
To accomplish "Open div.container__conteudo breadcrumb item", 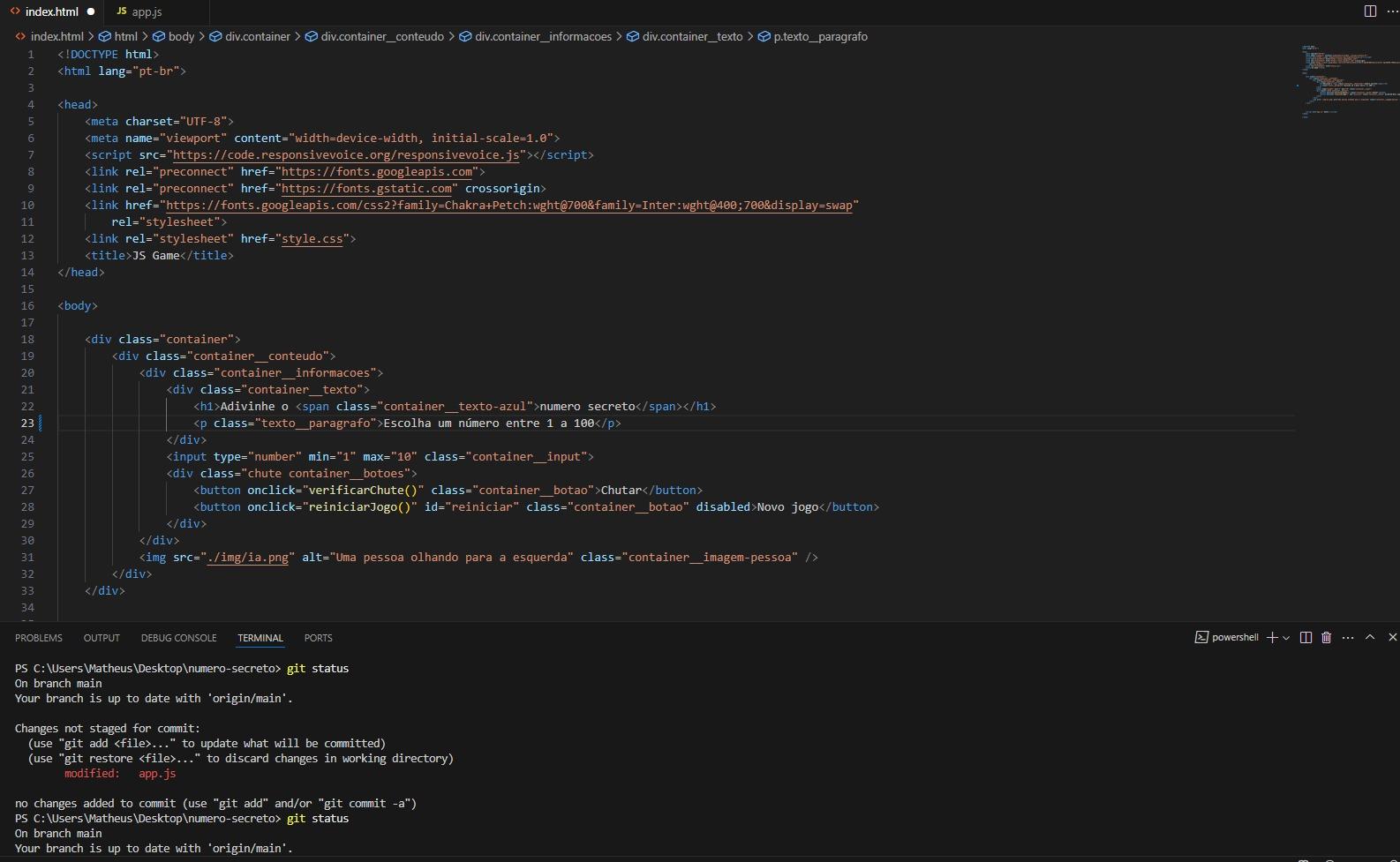I will tap(374, 36).
